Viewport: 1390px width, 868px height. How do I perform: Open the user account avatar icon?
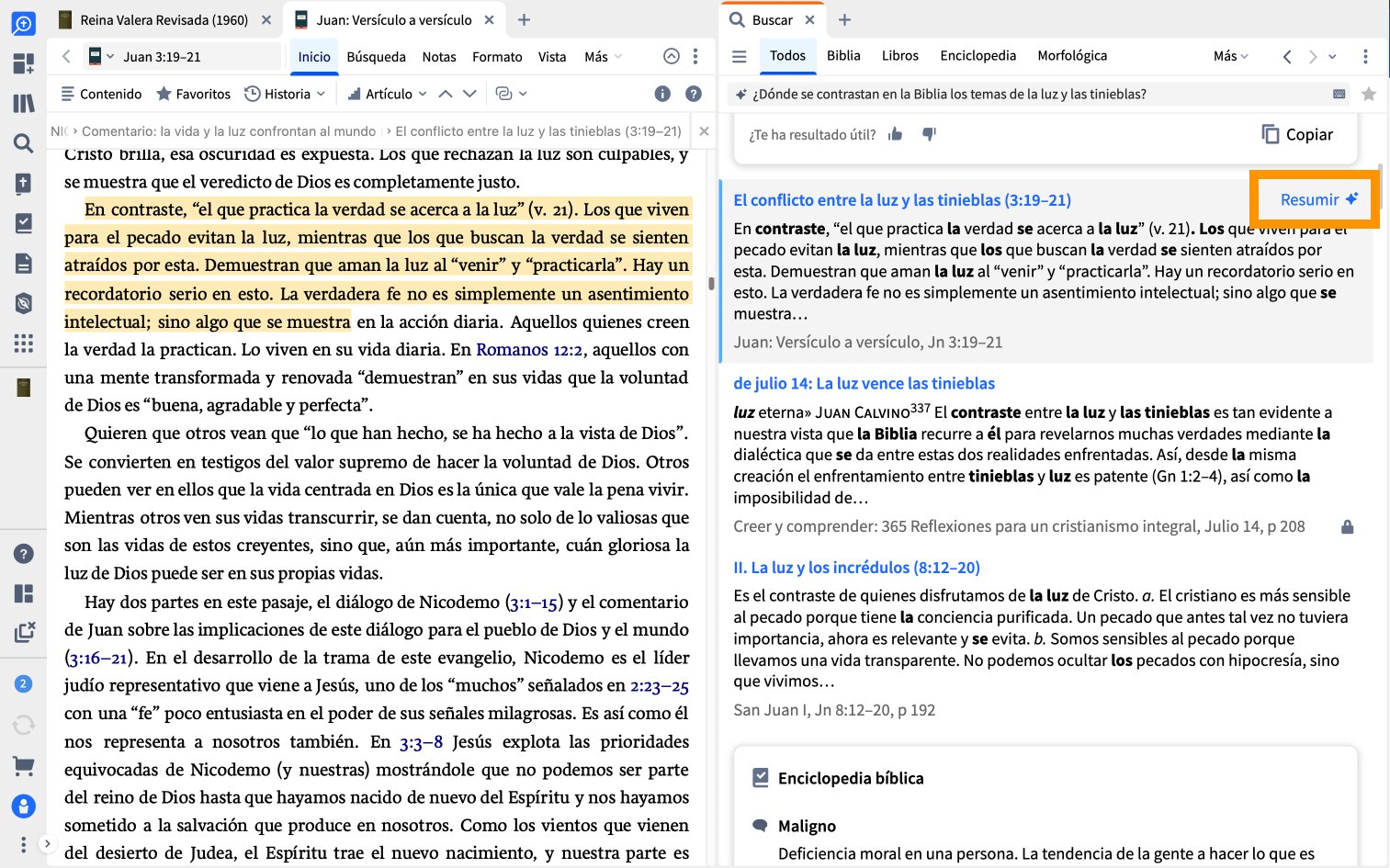(23, 806)
